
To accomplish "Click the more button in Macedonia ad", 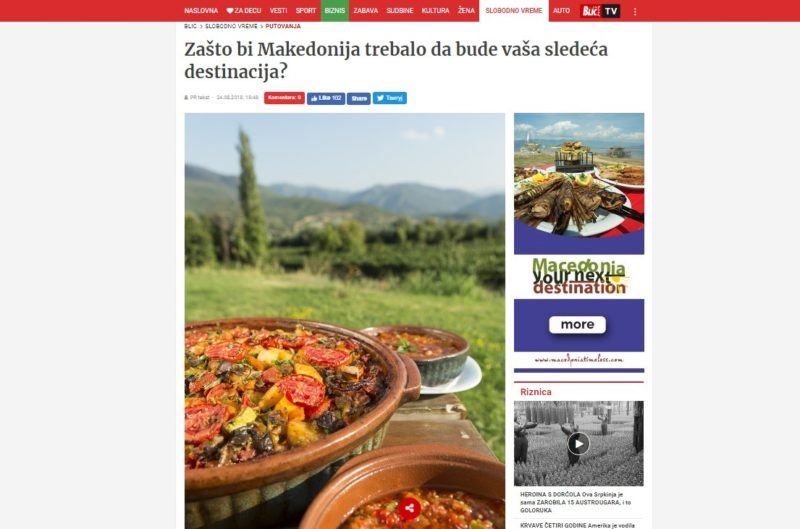I will coord(578,324).
